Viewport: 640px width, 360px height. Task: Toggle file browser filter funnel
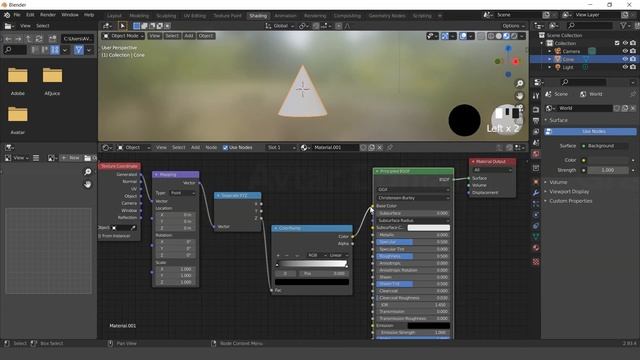point(79,50)
